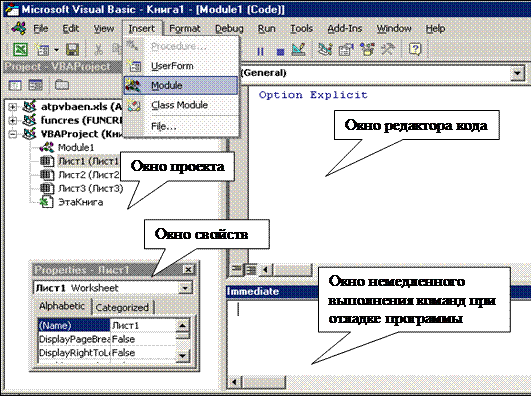Click Immediate window scroll left arrow
This screenshot has width=531, height=396.
point(235,382)
